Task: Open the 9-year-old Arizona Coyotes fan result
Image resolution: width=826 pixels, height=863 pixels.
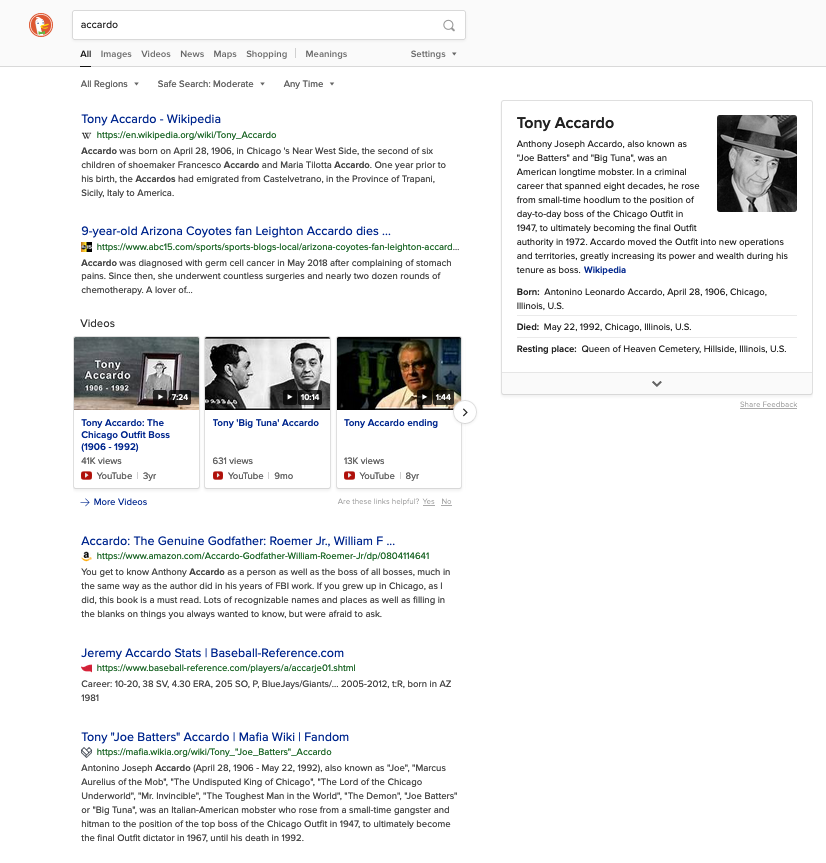Action: (x=236, y=231)
